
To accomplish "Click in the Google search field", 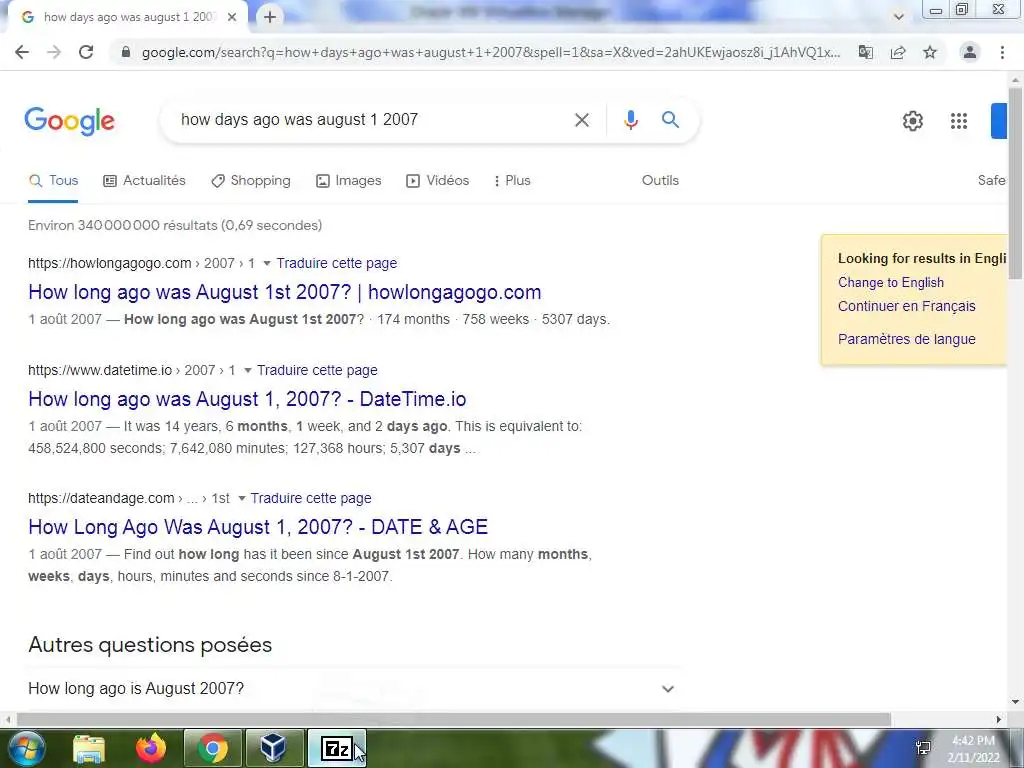I will click(372, 120).
